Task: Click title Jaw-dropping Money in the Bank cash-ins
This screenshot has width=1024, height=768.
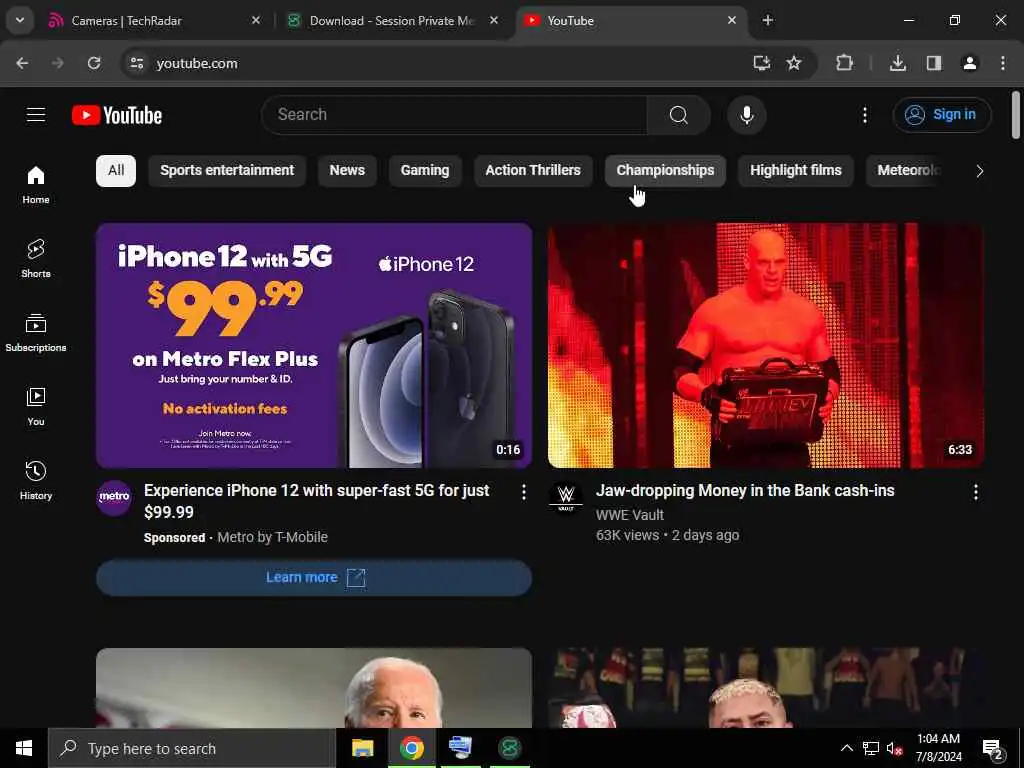Action: click(x=745, y=490)
